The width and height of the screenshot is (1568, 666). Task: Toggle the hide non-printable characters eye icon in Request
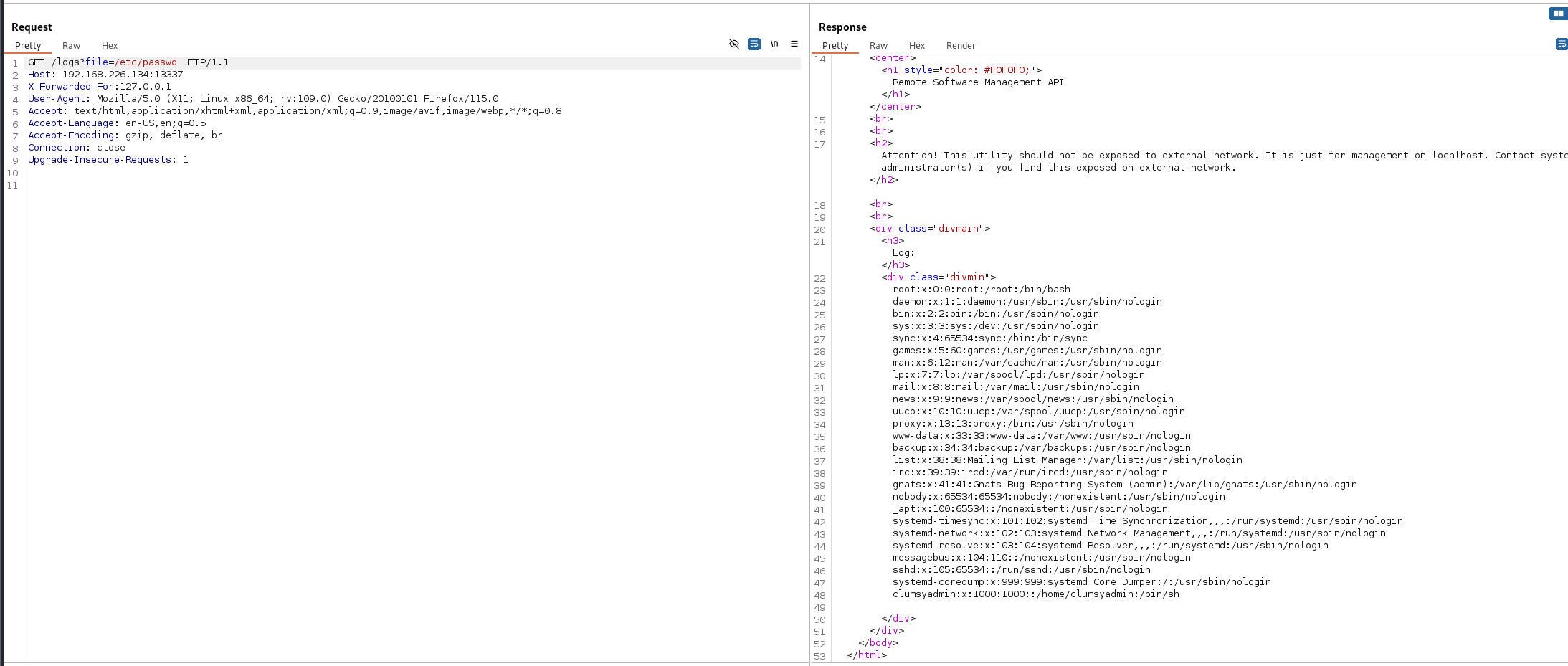[x=733, y=44]
